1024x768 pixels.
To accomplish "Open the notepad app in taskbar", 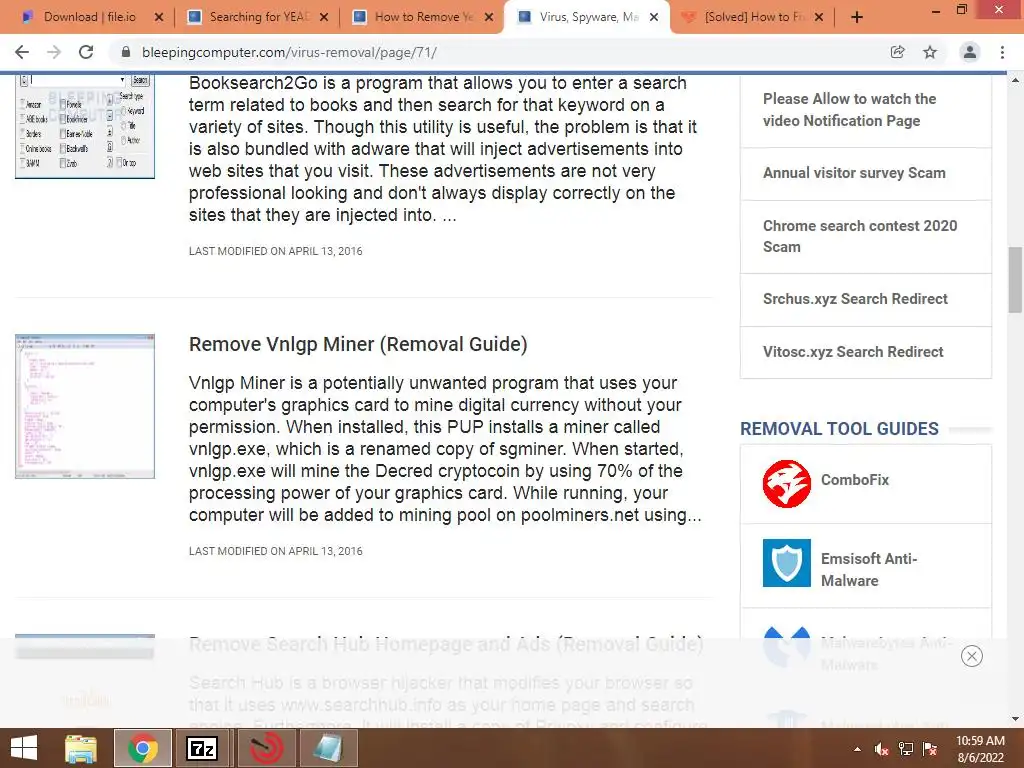I will click(328, 748).
